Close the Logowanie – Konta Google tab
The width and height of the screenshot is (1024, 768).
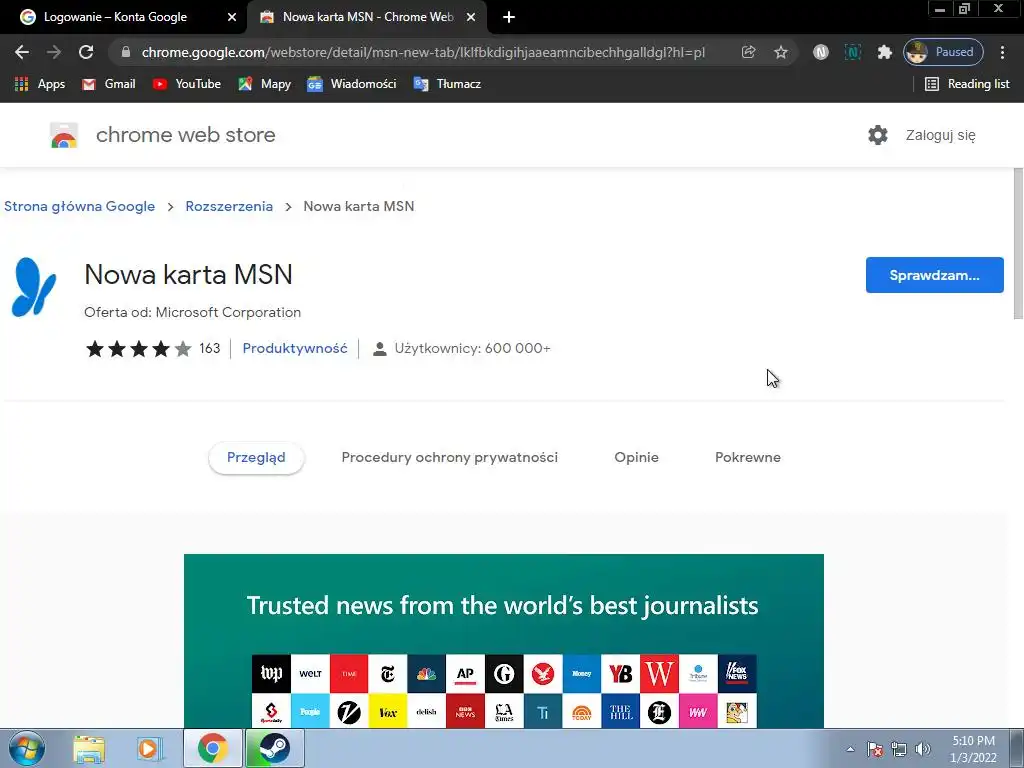point(232,18)
